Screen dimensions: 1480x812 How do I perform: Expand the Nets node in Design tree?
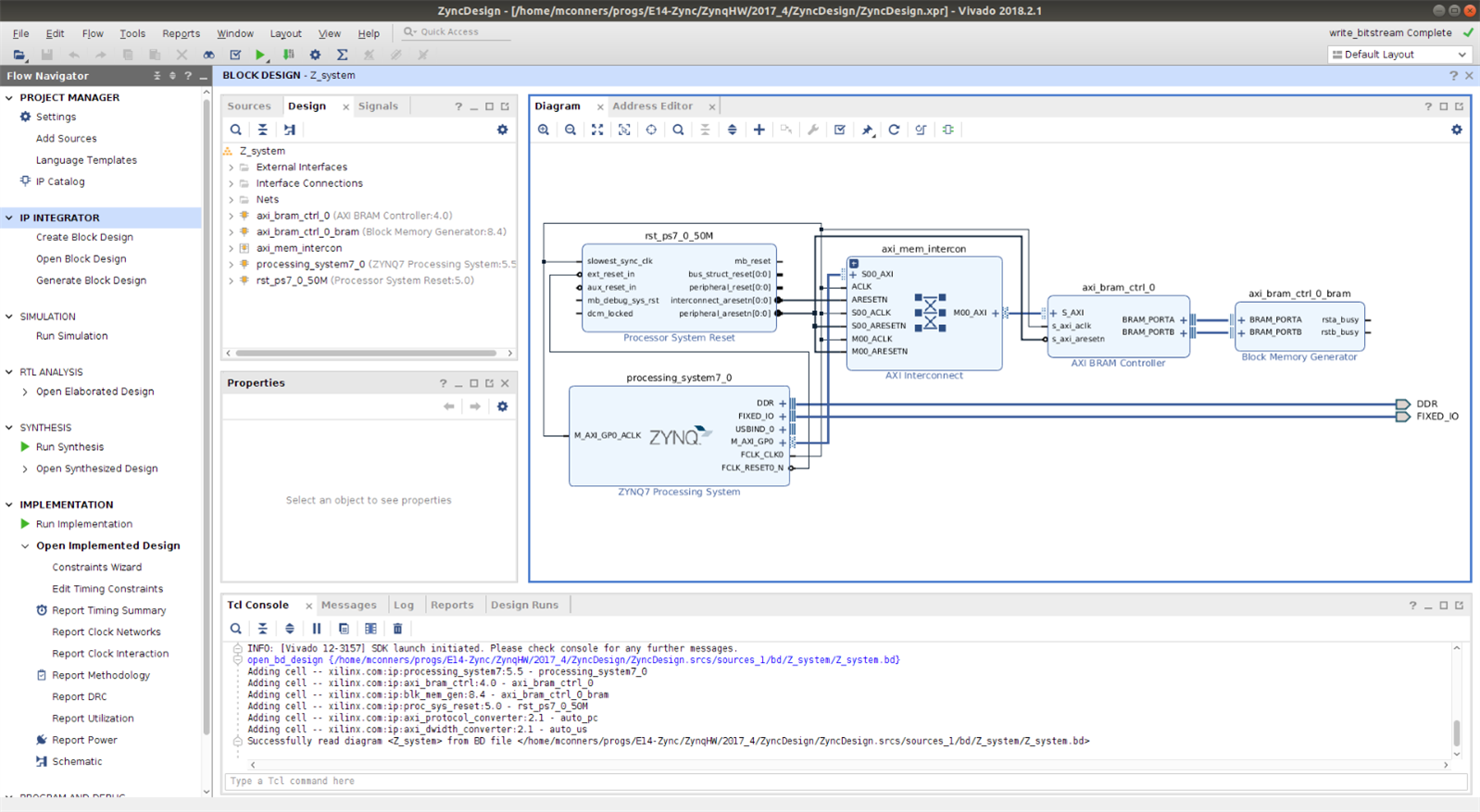click(232, 200)
